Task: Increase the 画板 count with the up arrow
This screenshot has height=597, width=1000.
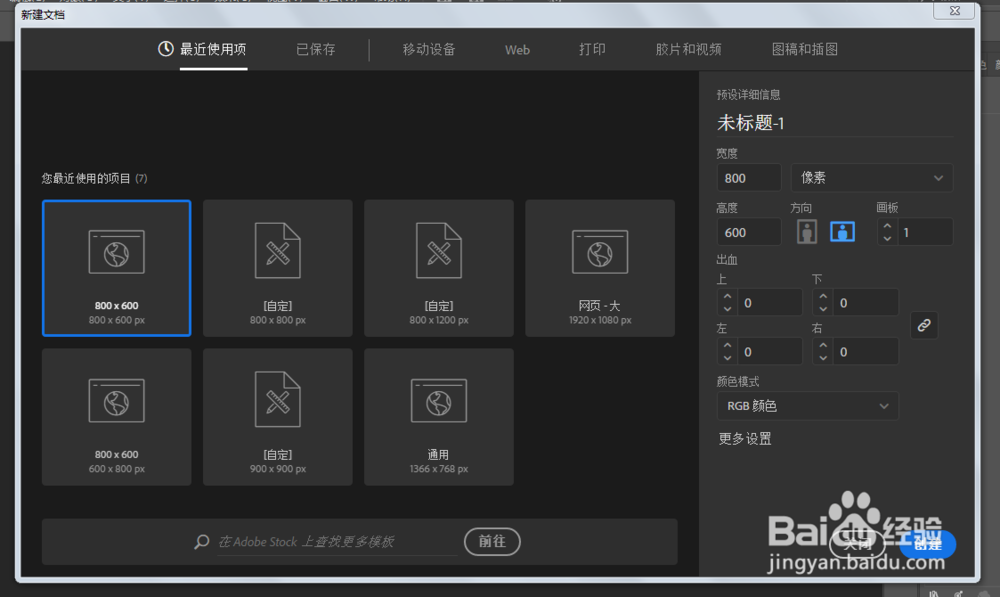Action: [x=888, y=226]
